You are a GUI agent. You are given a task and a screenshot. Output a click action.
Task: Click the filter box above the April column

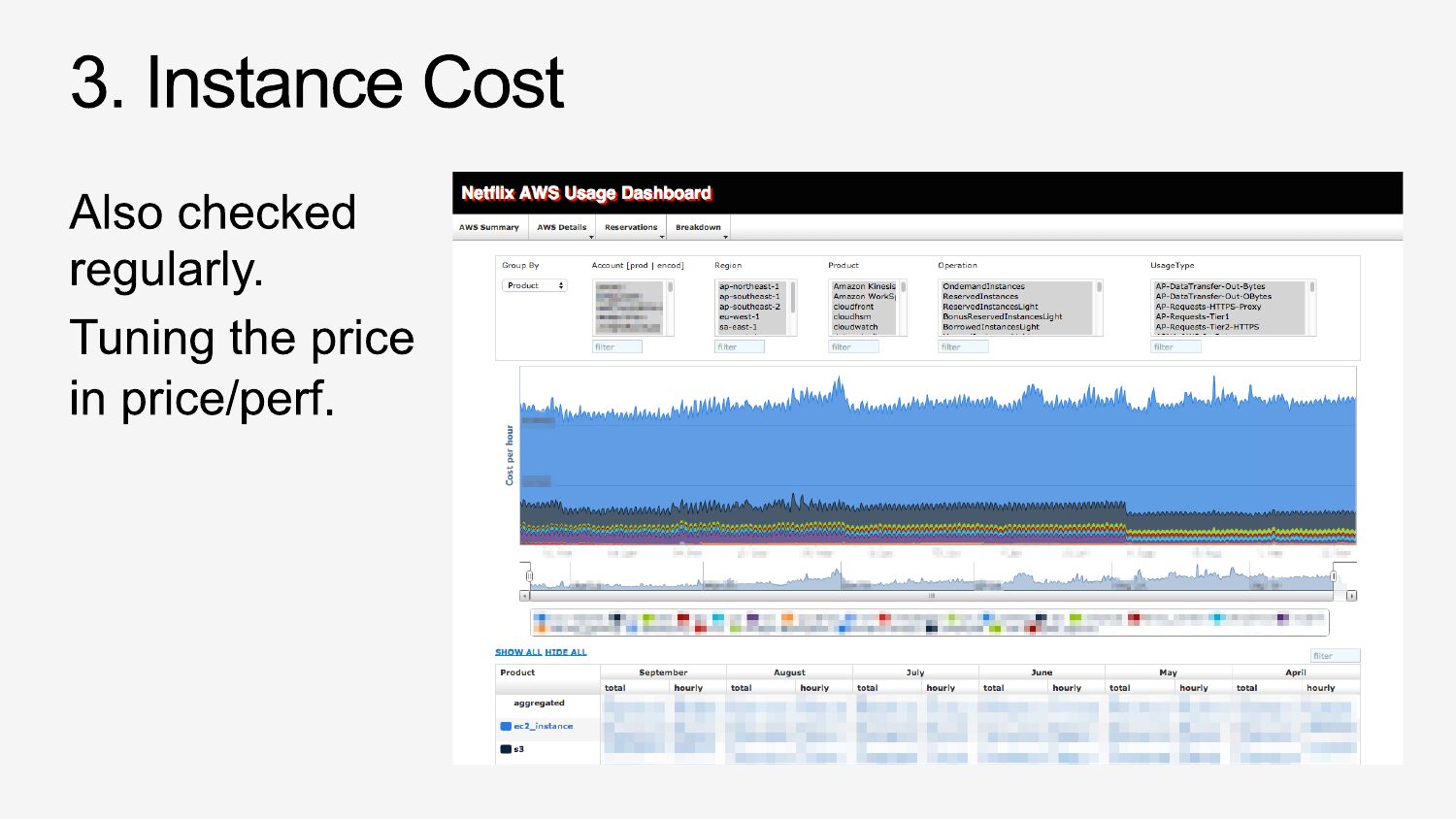coord(1335,656)
